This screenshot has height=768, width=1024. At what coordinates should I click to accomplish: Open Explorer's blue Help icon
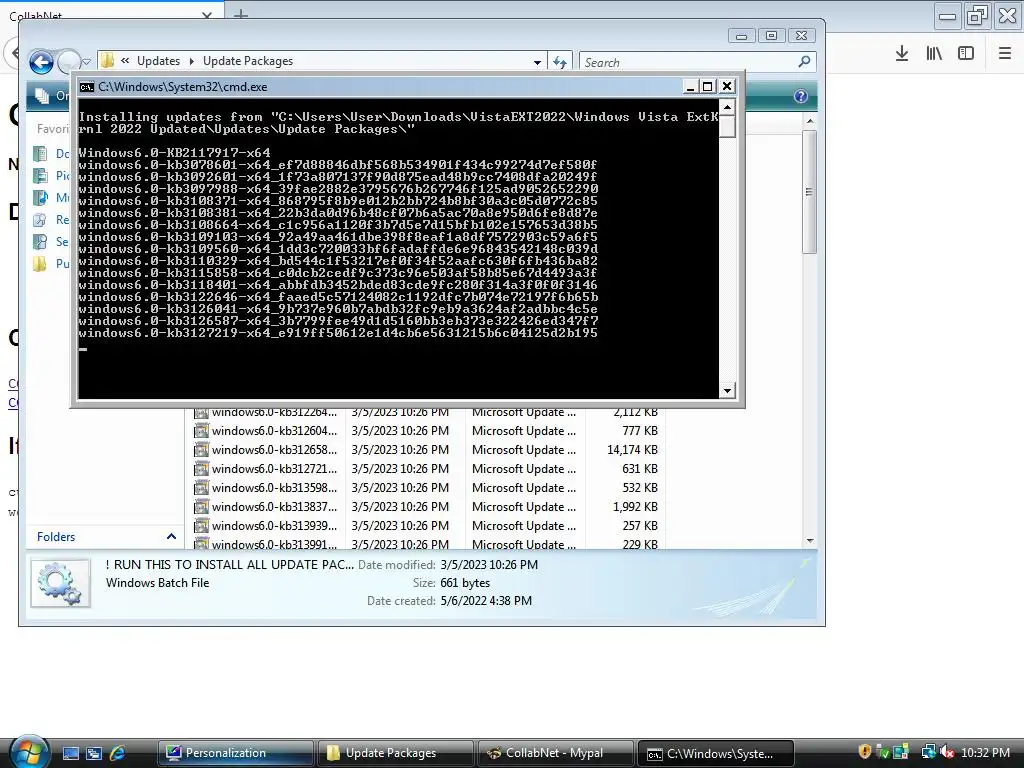pos(801,96)
